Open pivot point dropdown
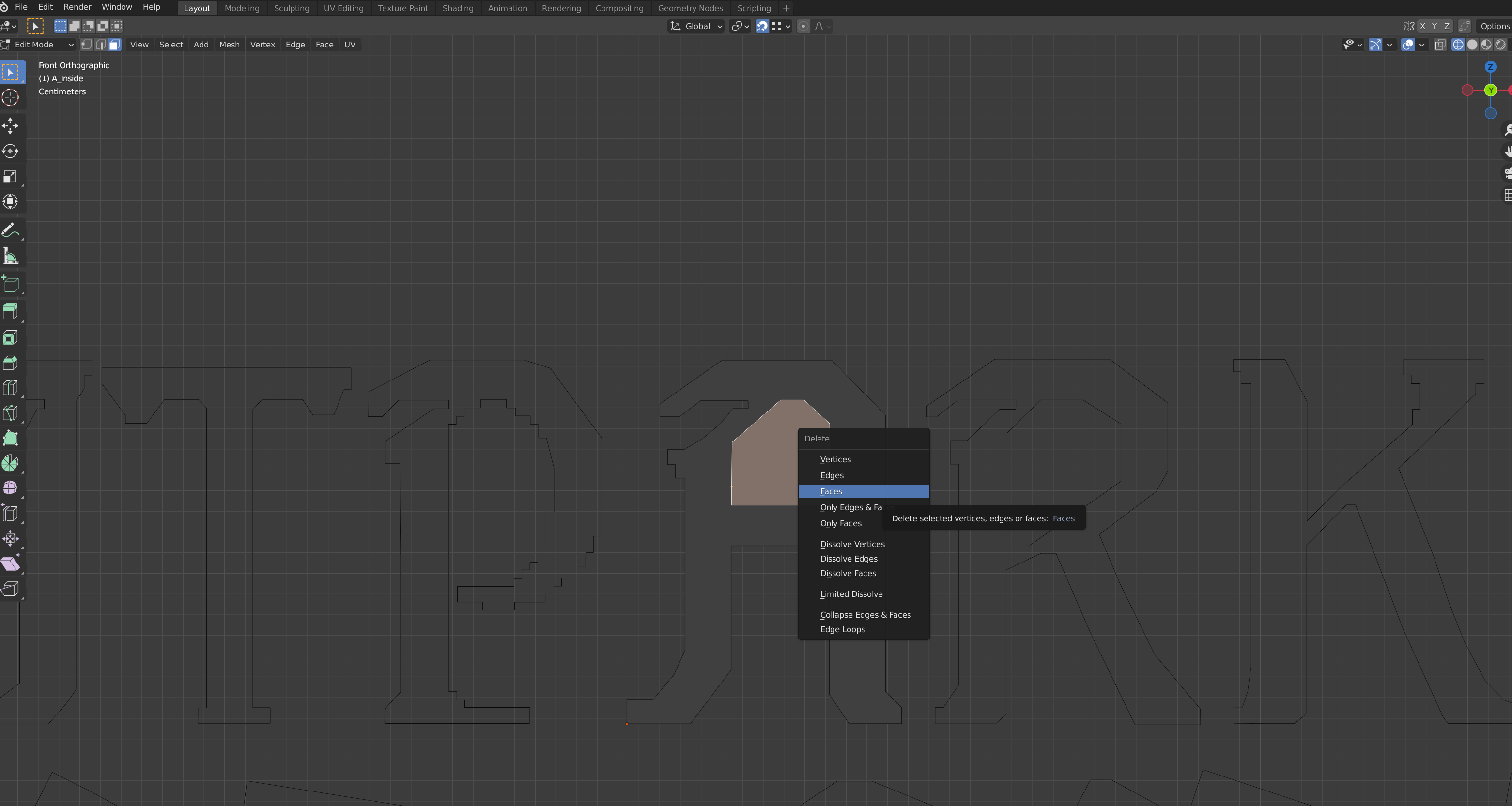1512x806 pixels. click(x=740, y=26)
